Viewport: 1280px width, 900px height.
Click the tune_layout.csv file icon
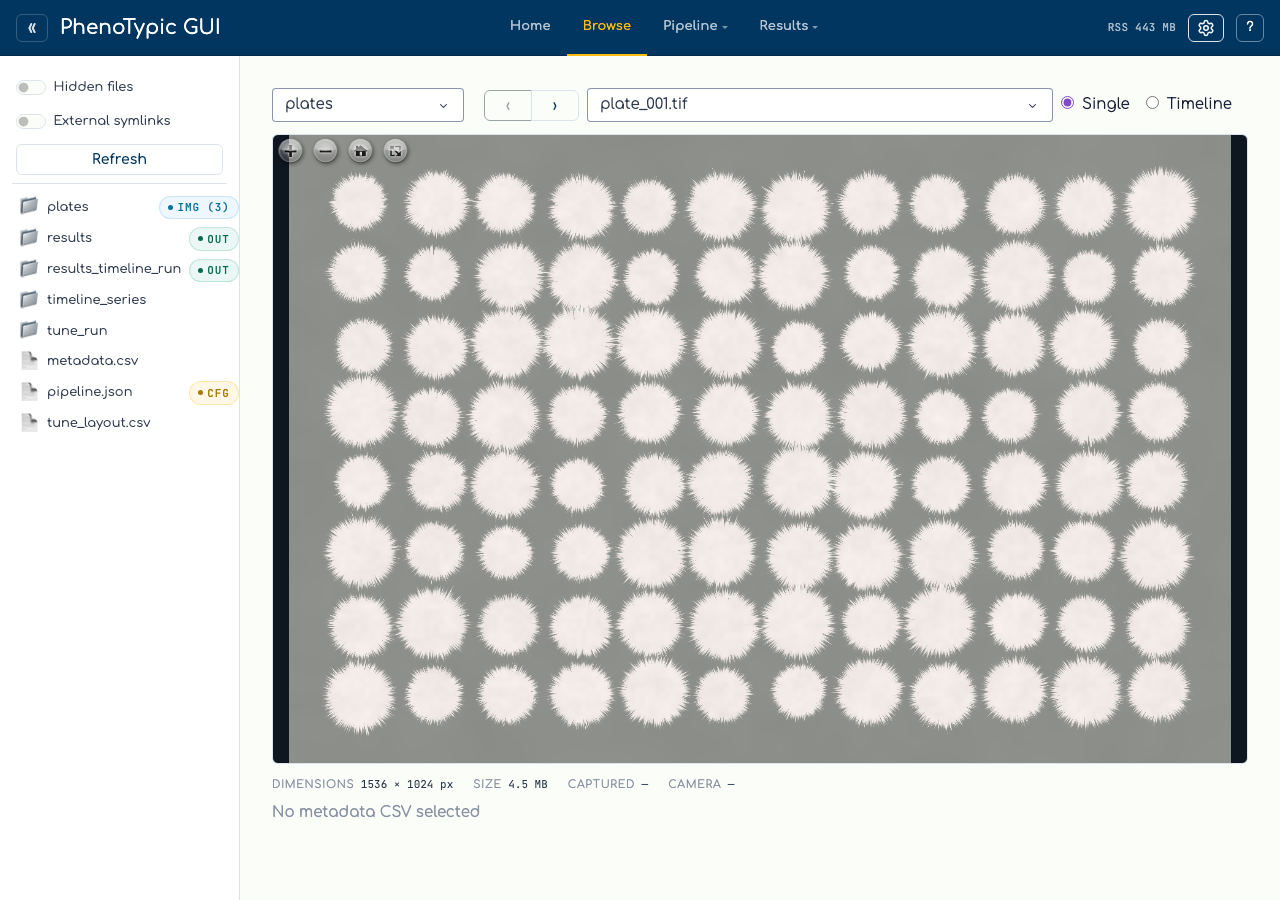click(29, 423)
